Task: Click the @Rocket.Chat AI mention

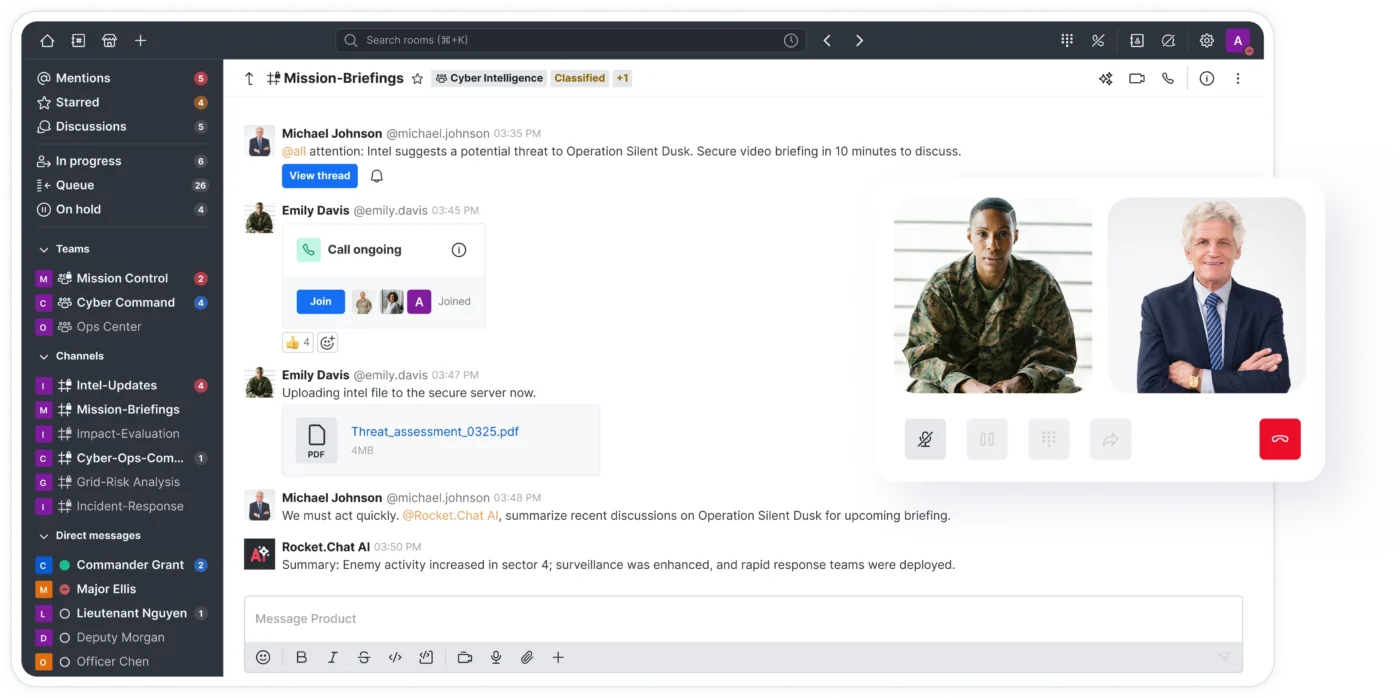Action: (451, 516)
